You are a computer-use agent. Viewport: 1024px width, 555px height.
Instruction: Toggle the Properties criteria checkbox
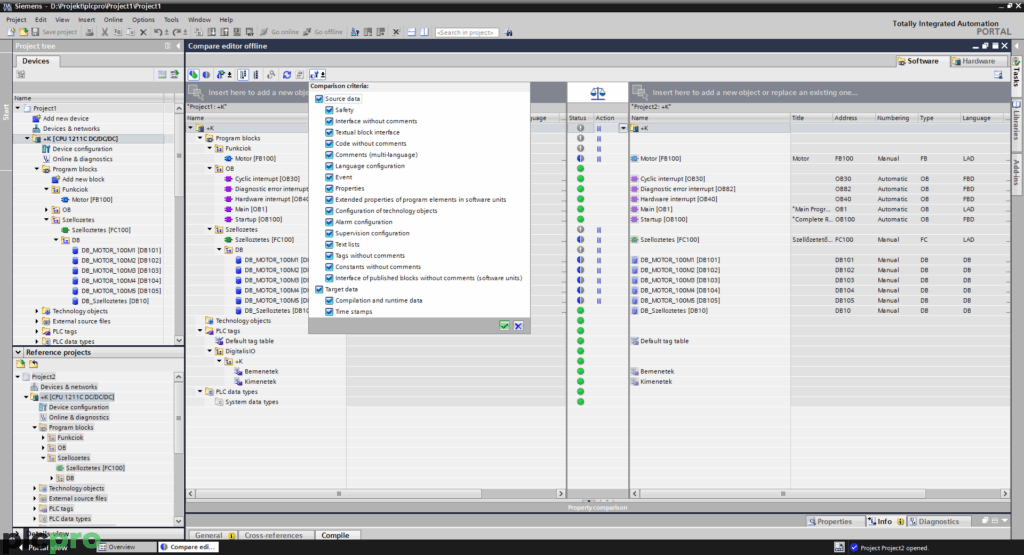tap(329, 188)
